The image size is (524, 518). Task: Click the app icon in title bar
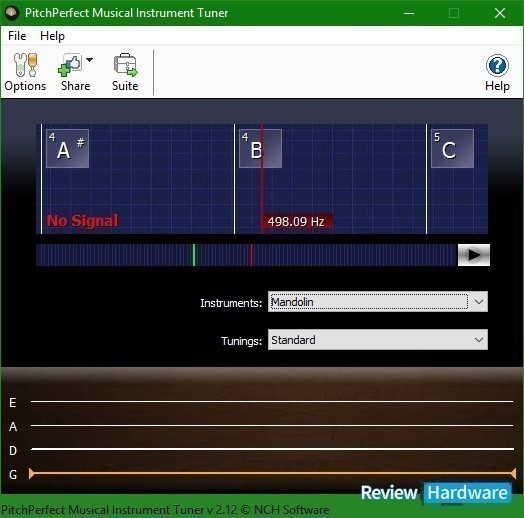(12, 13)
